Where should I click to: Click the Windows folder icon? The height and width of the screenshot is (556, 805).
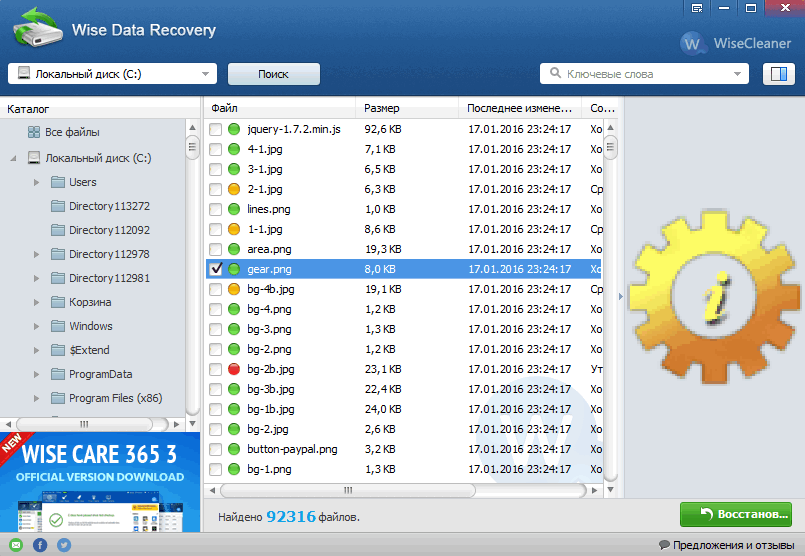point(58,326)
